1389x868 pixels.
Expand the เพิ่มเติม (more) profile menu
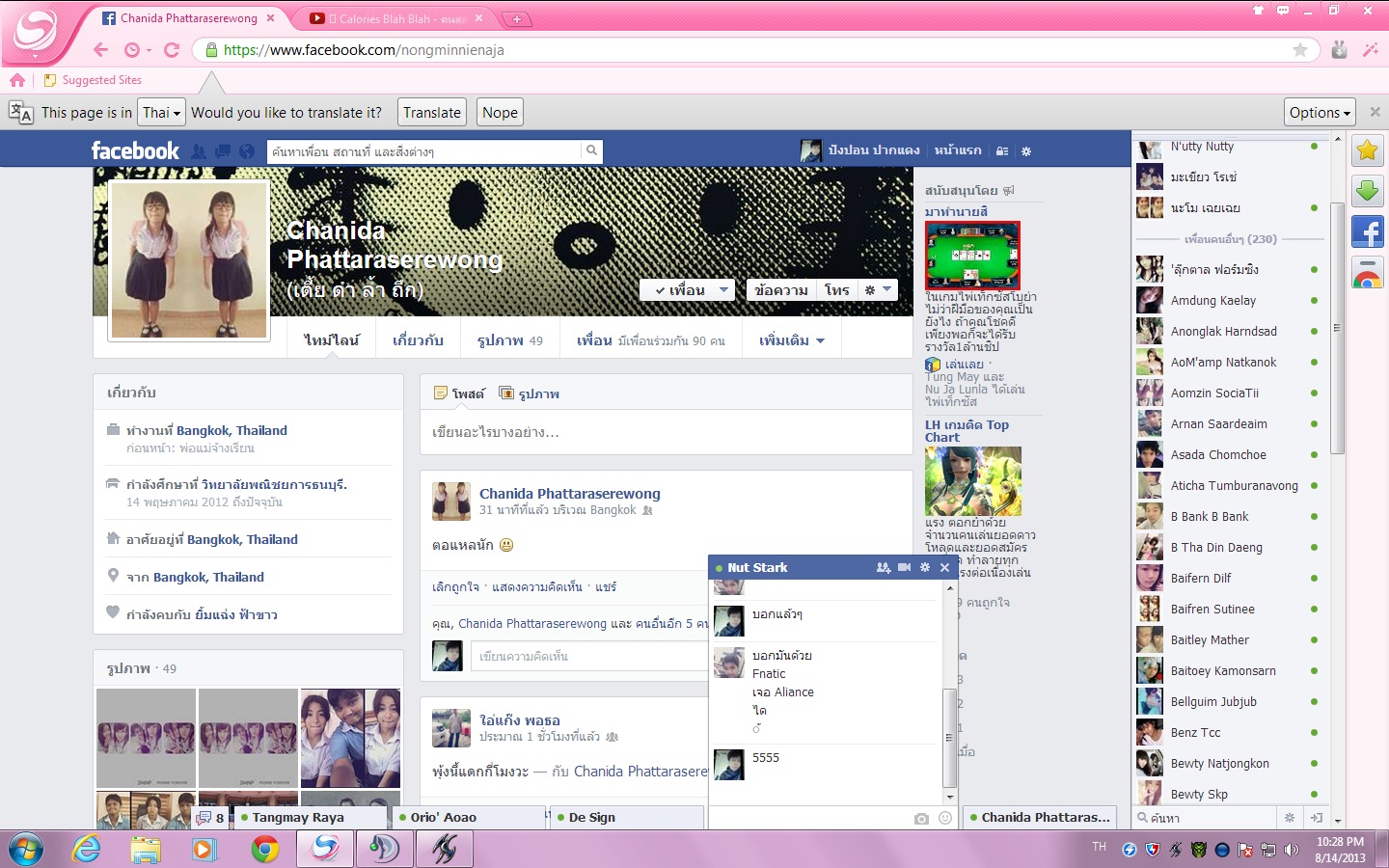[x=792, y=340]
